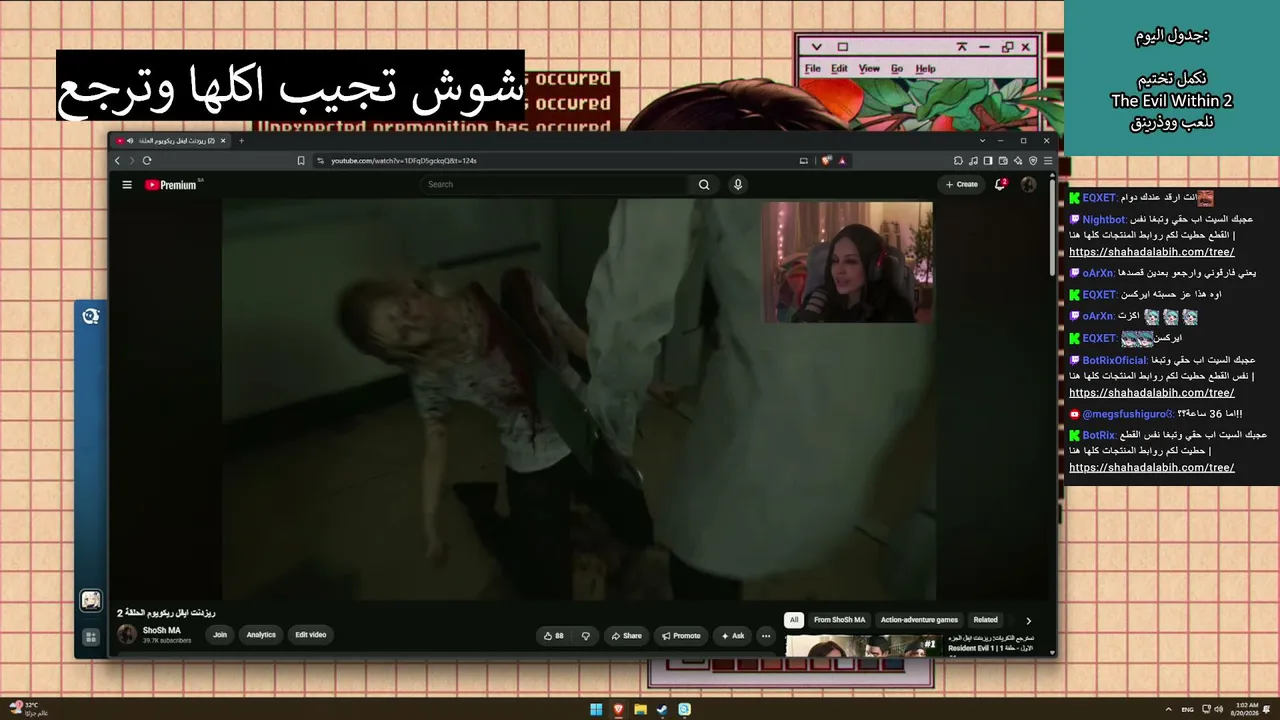1280x720 pixels.
Task: Select the From ShoSh MA chip
Action: (x=840, y=620)
